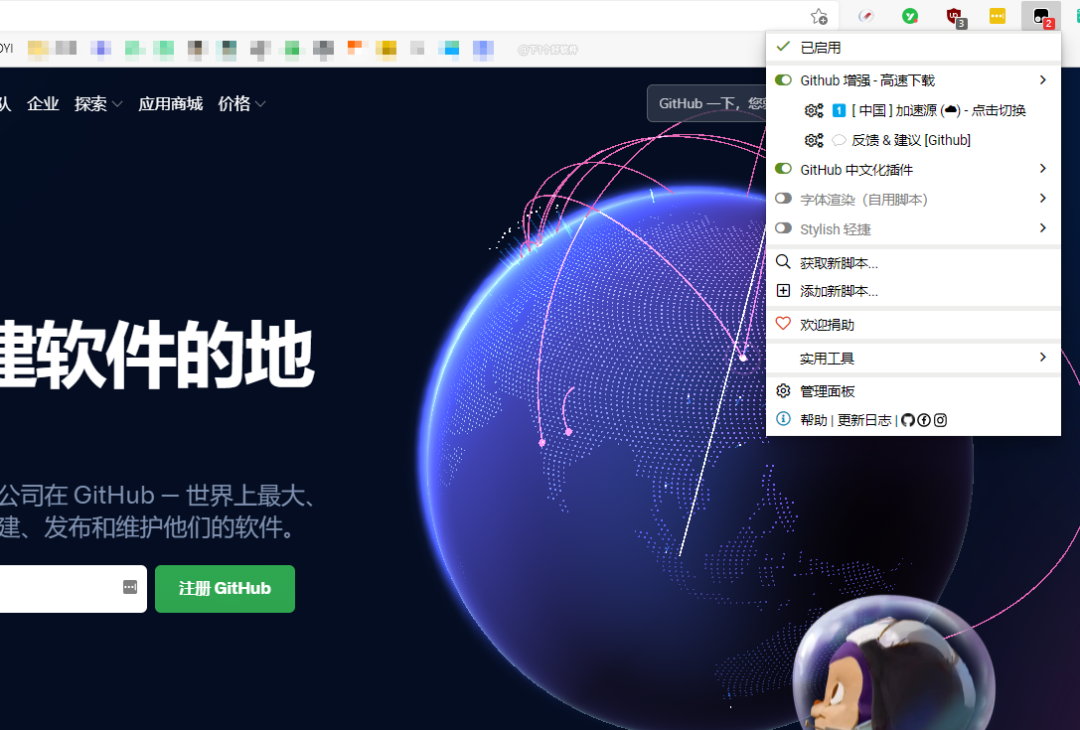
Task: Click the Instagram icon in Tampermonkey footer
Action: click(x=940, y=420)
